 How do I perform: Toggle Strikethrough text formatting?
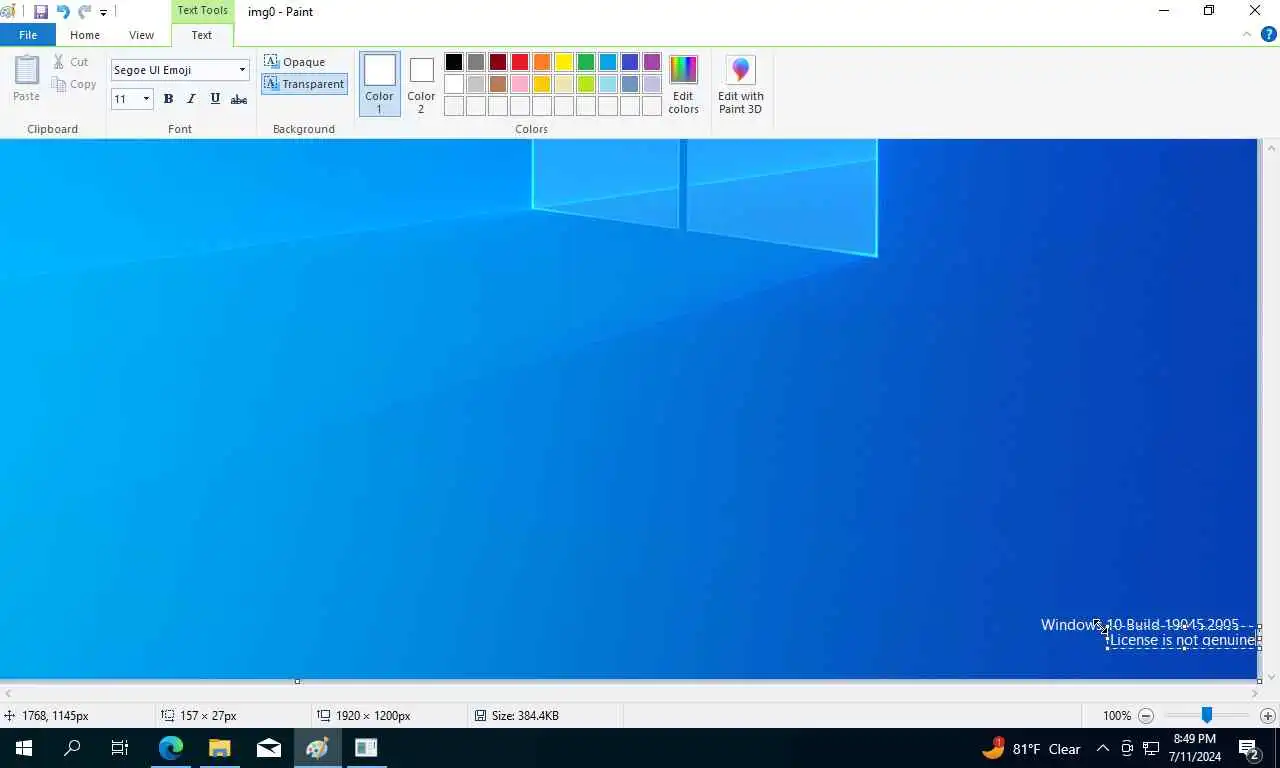tap(239, 99)
